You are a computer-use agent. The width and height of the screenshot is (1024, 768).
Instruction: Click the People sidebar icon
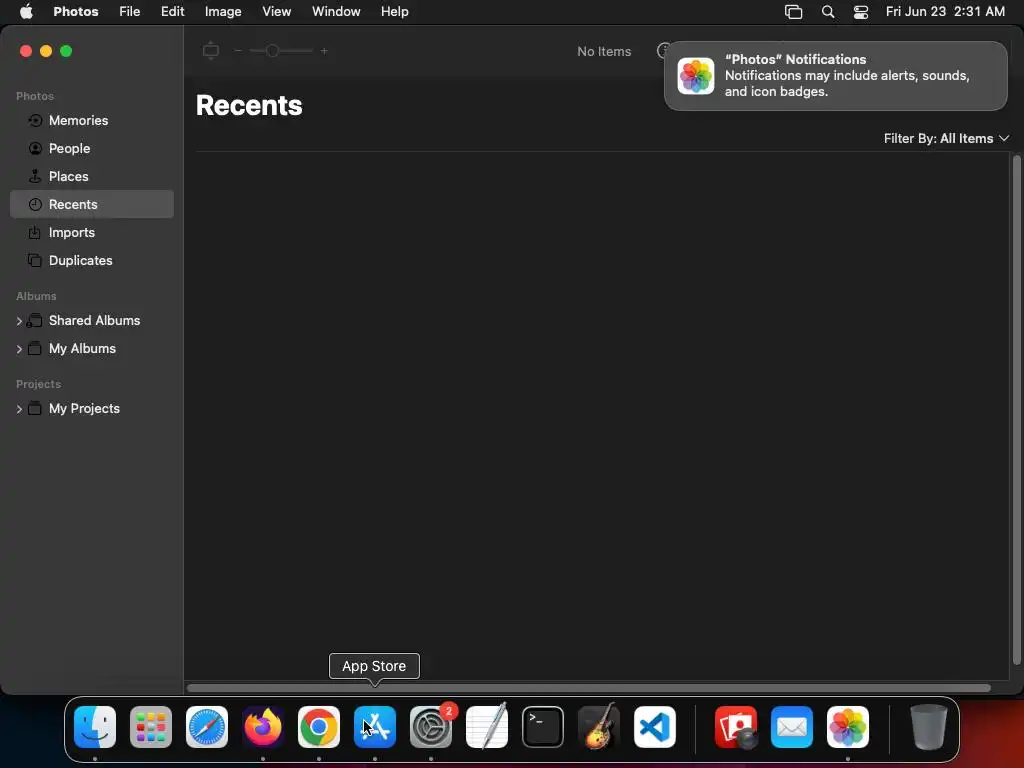point(35,149)
